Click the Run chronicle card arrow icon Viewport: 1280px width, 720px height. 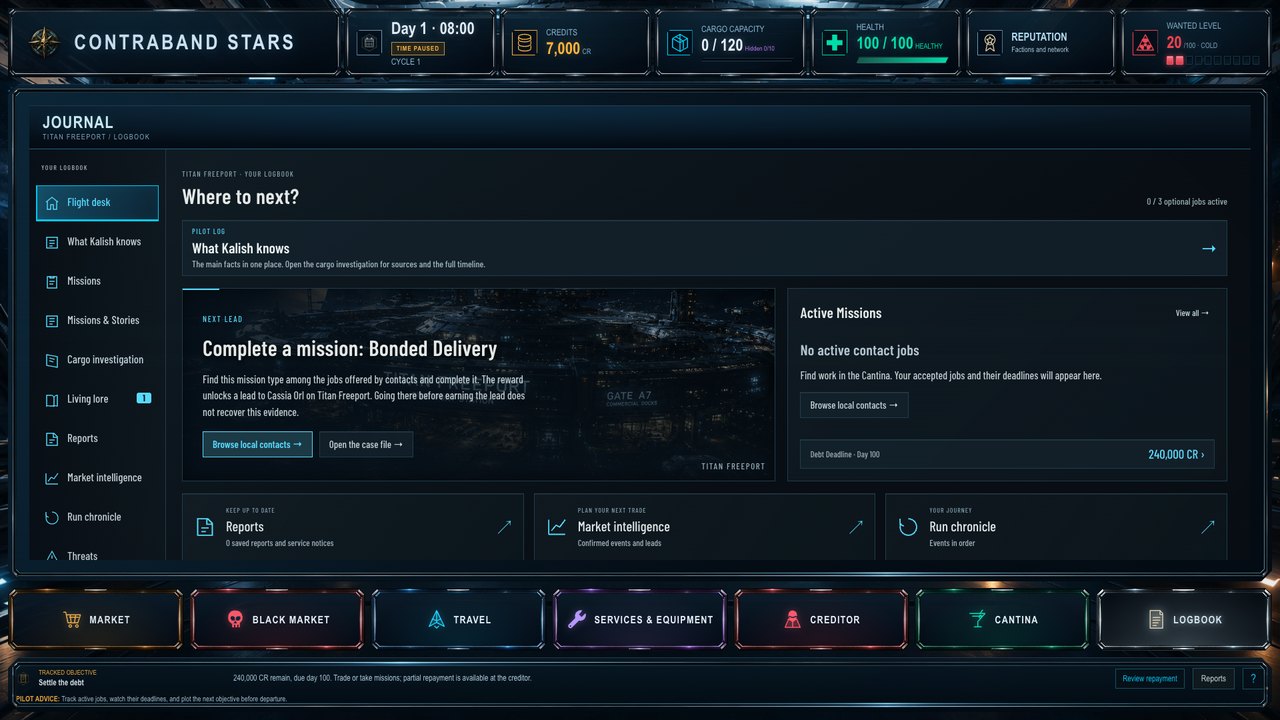click(1208, 526)
